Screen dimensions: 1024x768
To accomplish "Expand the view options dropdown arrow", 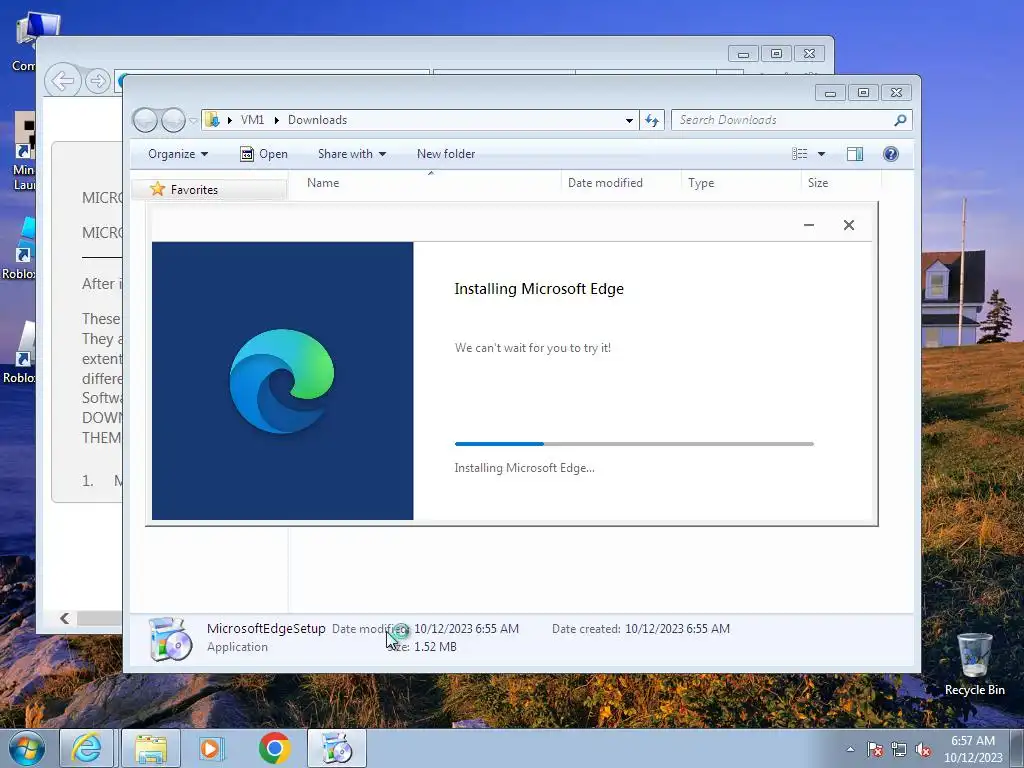I will [x=822, y=154].
